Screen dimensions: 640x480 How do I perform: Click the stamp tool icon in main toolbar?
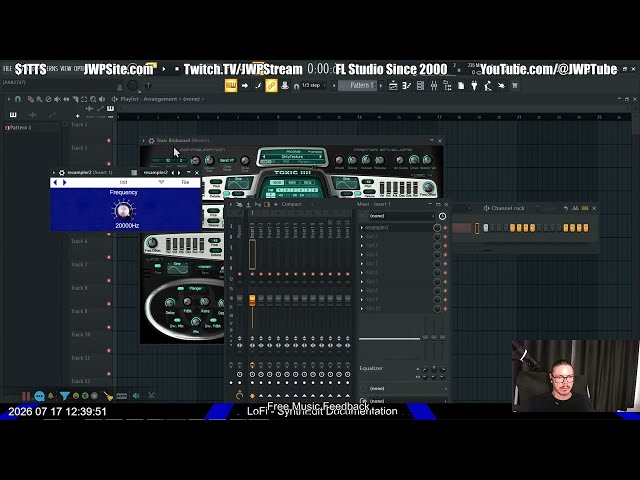tap(285, 86)
